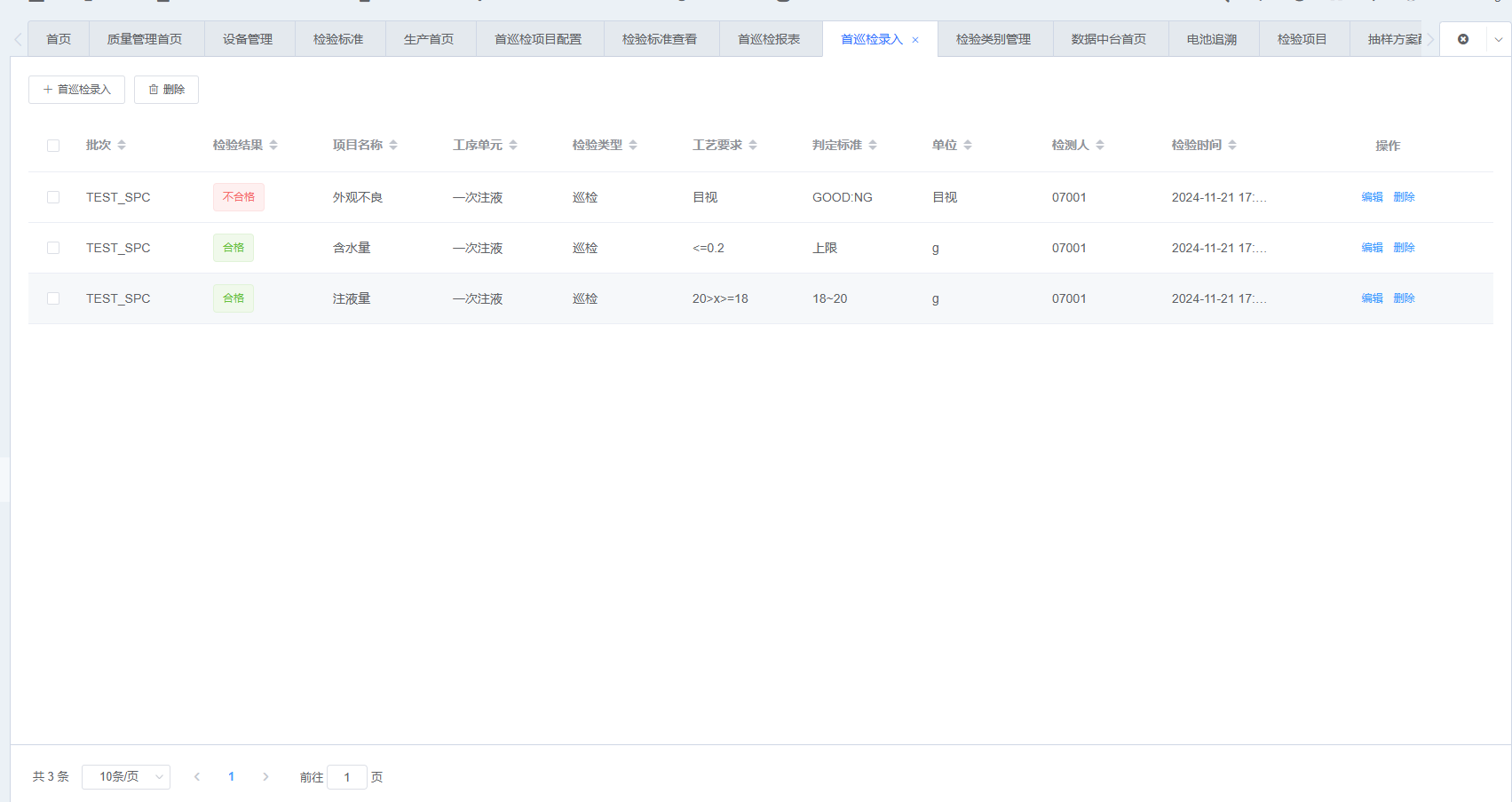The height and width of the screenshot is (802, 1512).
Task: Sort by 工艺要求 column sort arrows
Action: 753,145
